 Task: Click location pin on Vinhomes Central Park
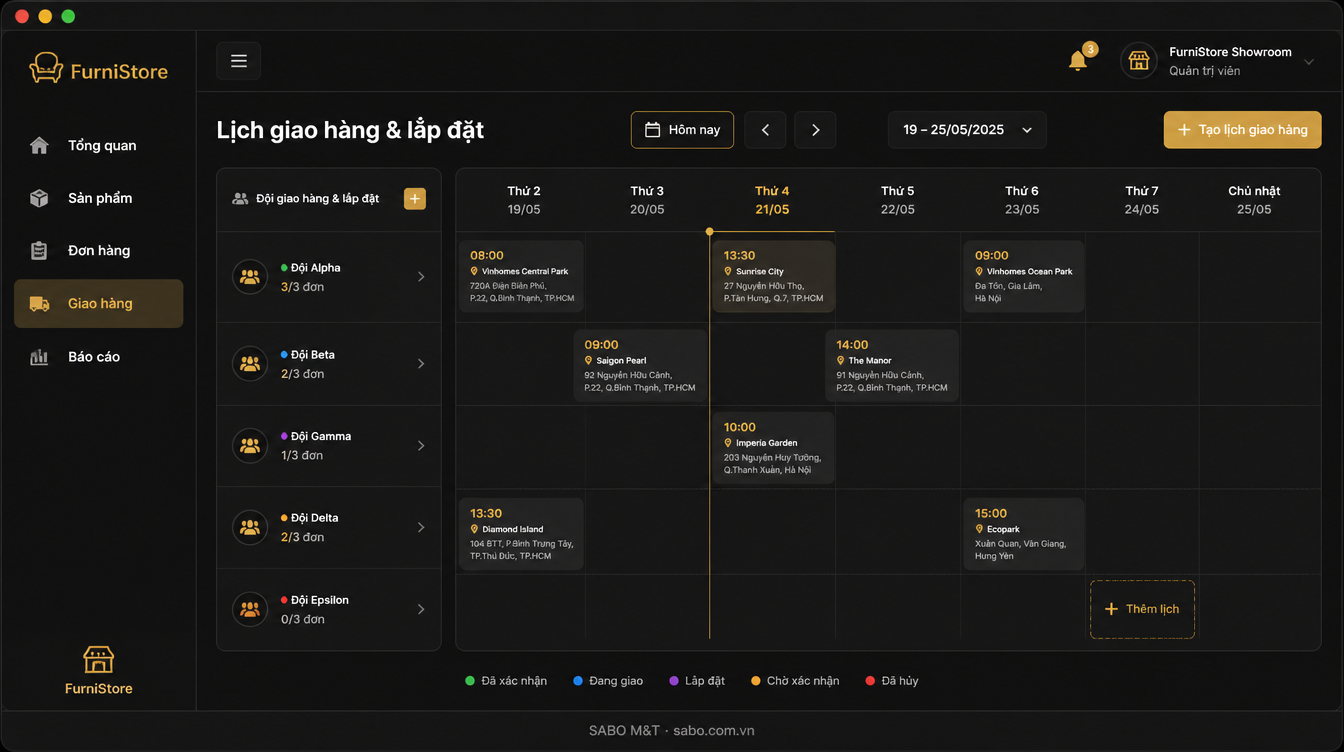click(x=474, y=271)
